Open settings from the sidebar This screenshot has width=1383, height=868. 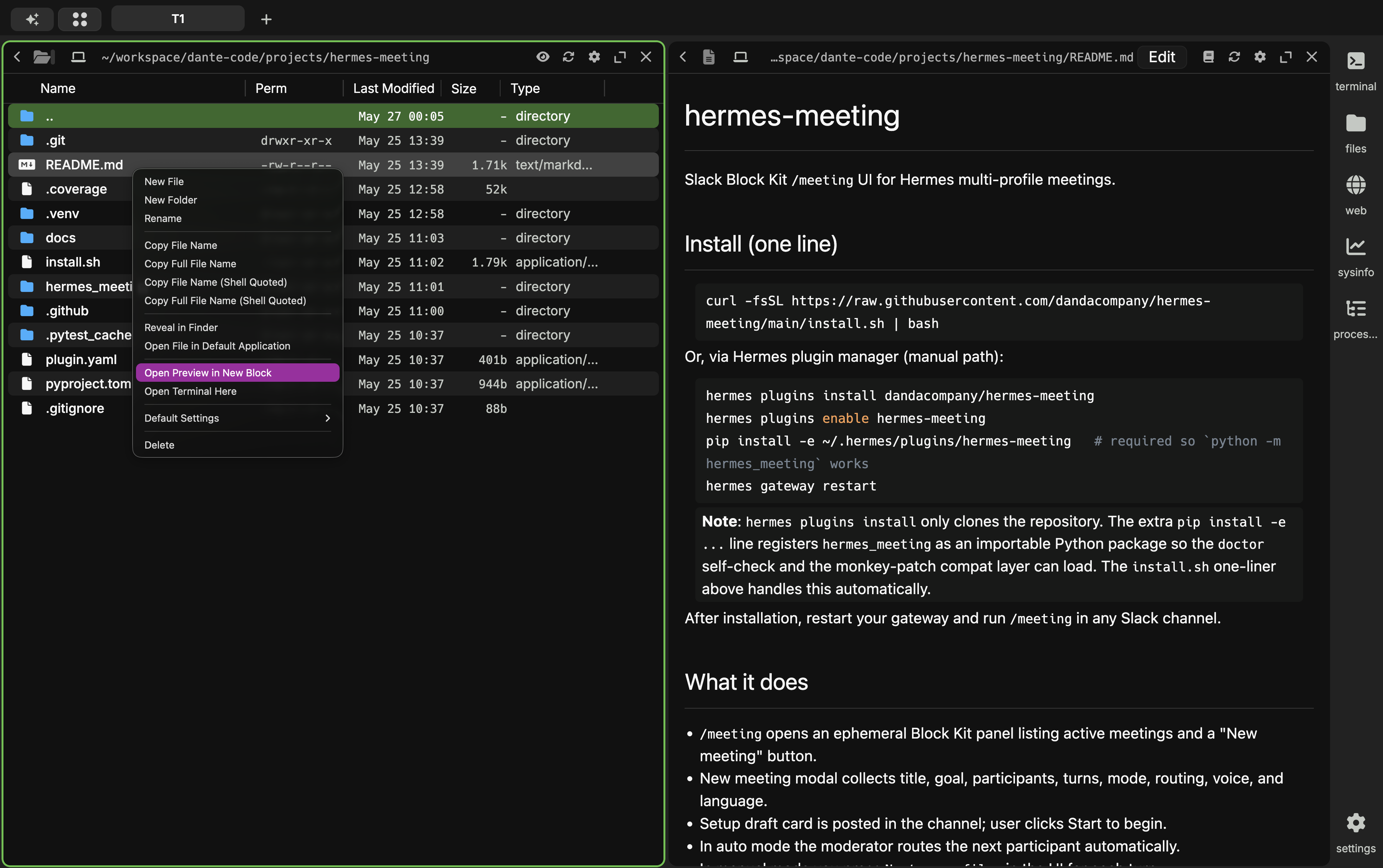click(1355, 833)
